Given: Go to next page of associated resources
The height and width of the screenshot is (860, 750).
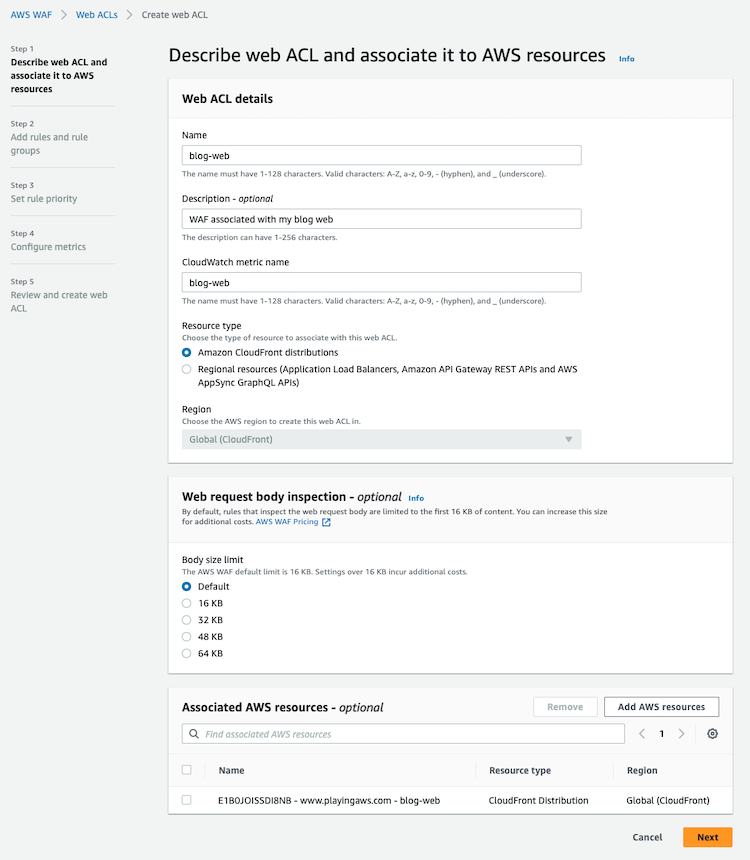Looking at the screenshot, I should 681,734.
